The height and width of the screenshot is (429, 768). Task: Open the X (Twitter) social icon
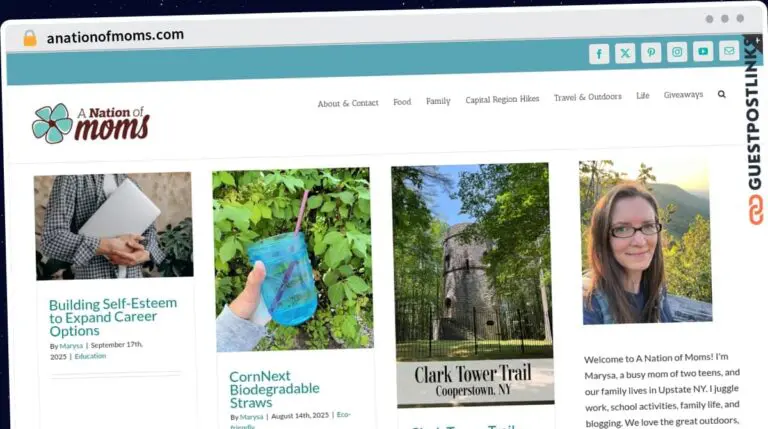click(625, 54)
